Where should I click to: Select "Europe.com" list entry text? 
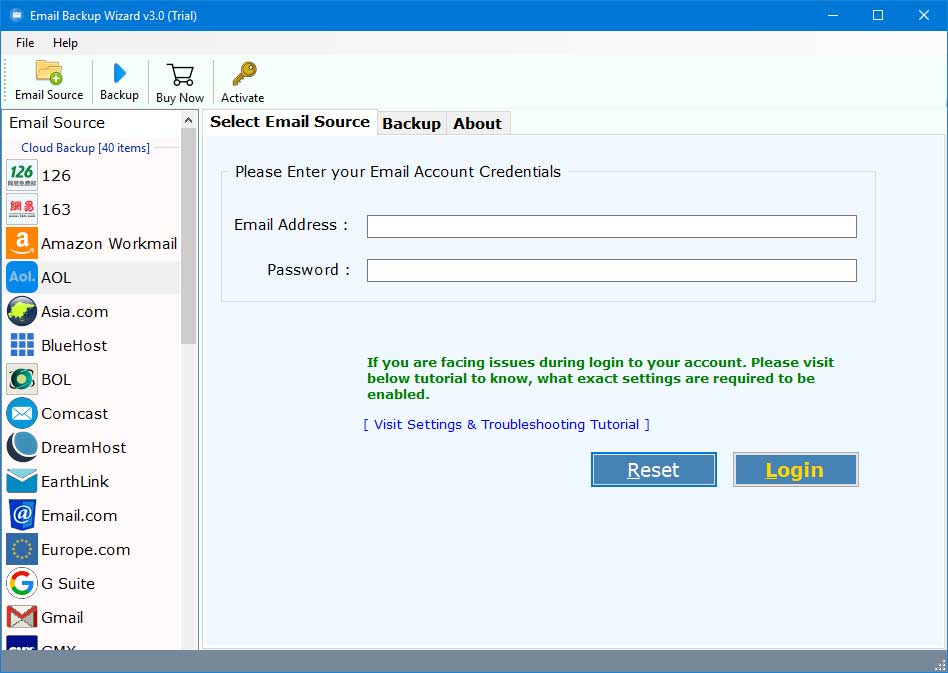[x=86, y=550]
